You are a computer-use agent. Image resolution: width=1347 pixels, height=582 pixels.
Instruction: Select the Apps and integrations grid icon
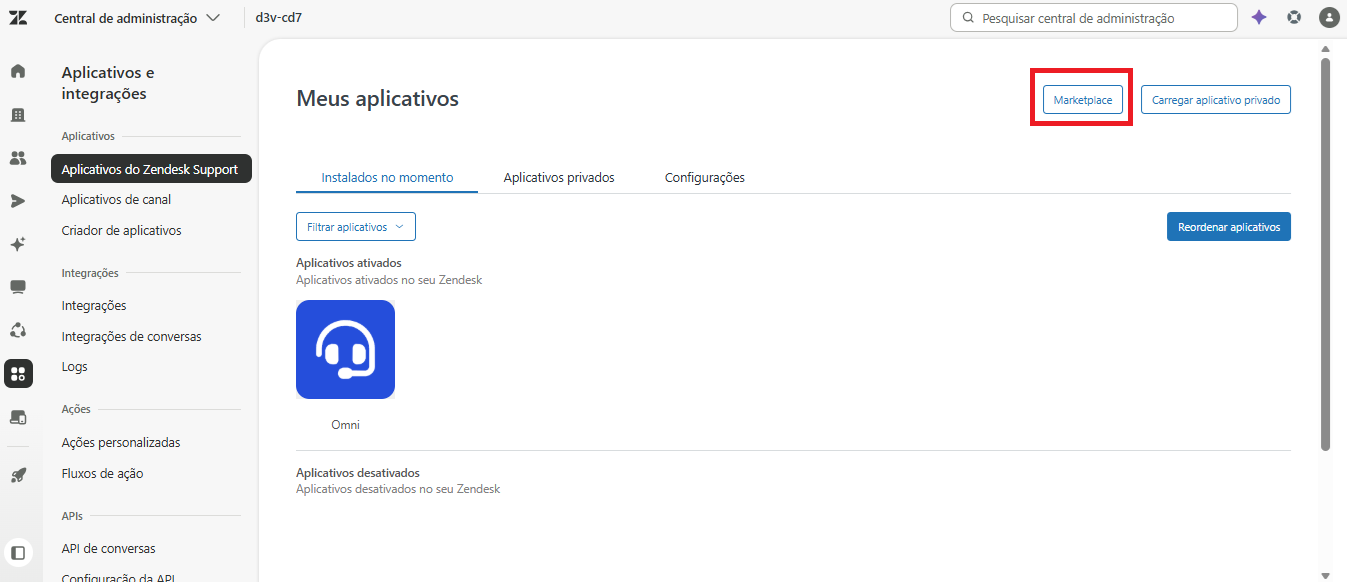point(18,374)
